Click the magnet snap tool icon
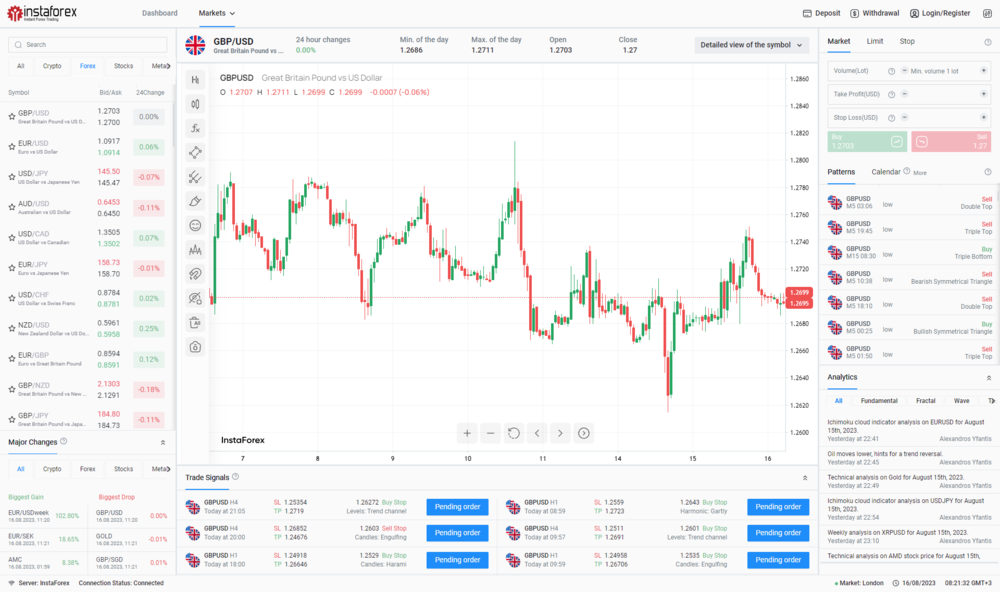 pyautogui.click(x=195, y=274)
